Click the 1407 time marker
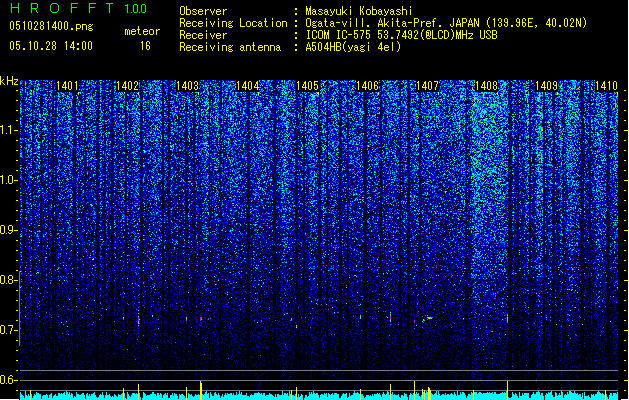629x400 pixels. click(428, 86)
